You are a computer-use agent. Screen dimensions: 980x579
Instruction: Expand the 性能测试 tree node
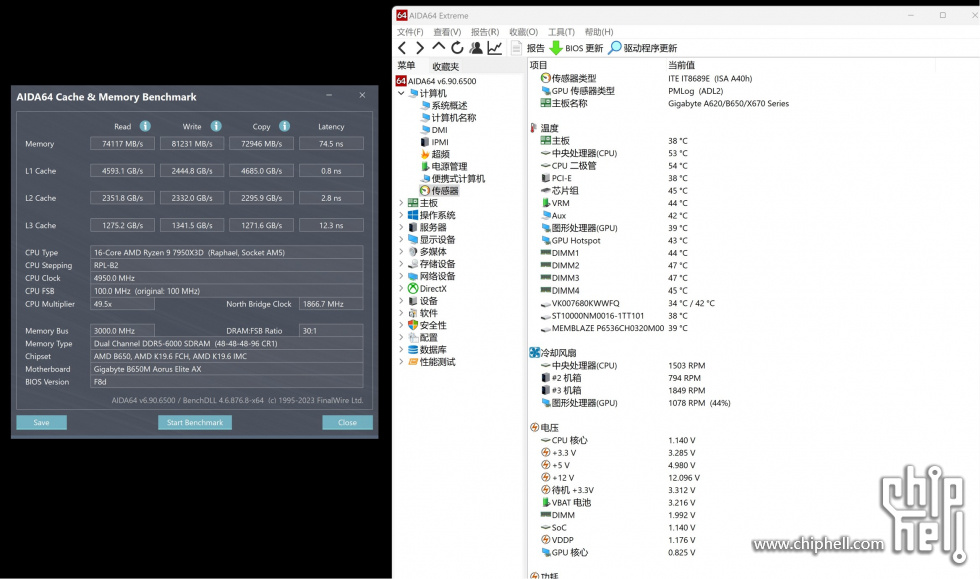tap(401, 361)
